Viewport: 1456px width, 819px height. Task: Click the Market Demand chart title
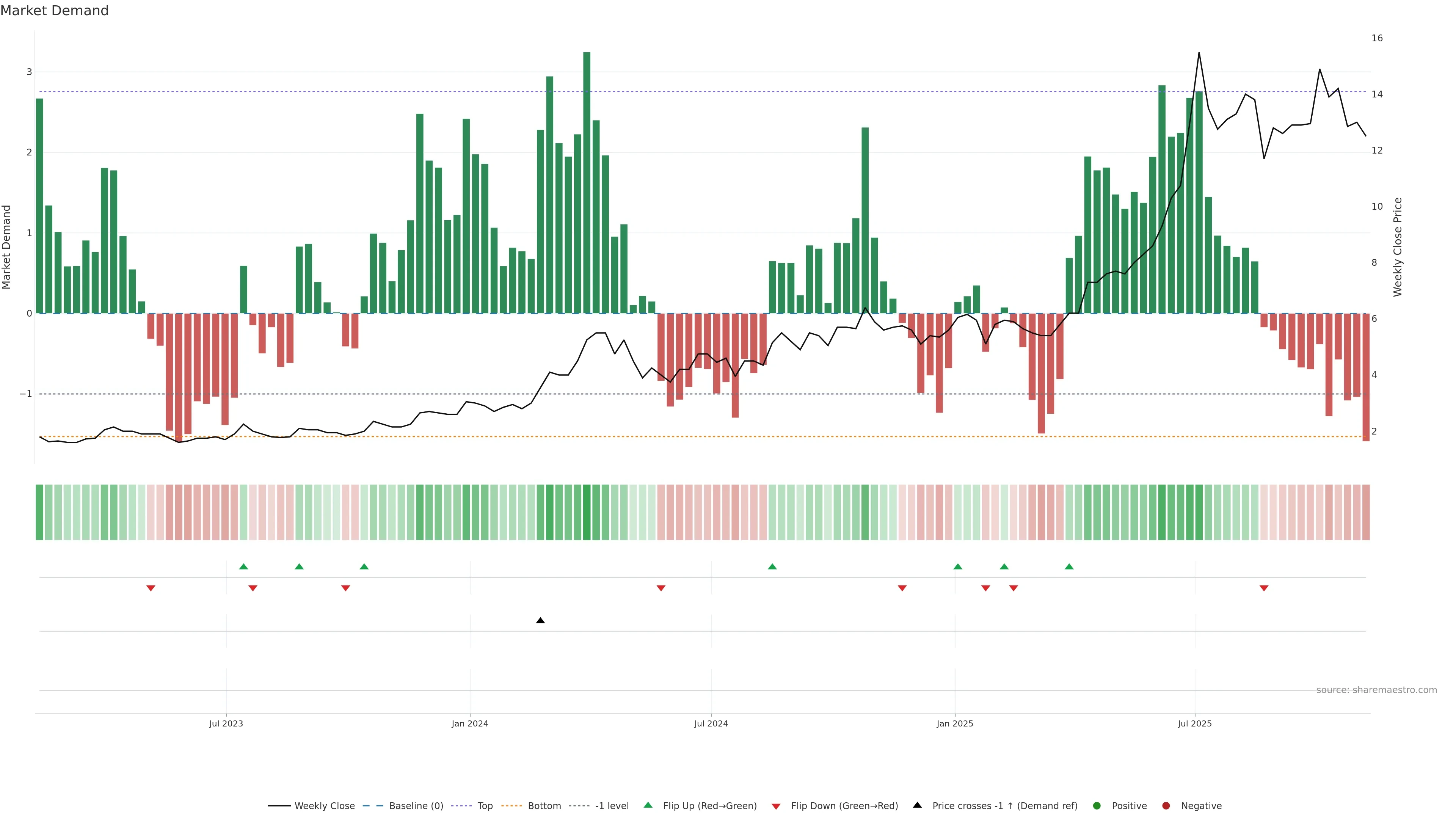(x=54, y=11)
